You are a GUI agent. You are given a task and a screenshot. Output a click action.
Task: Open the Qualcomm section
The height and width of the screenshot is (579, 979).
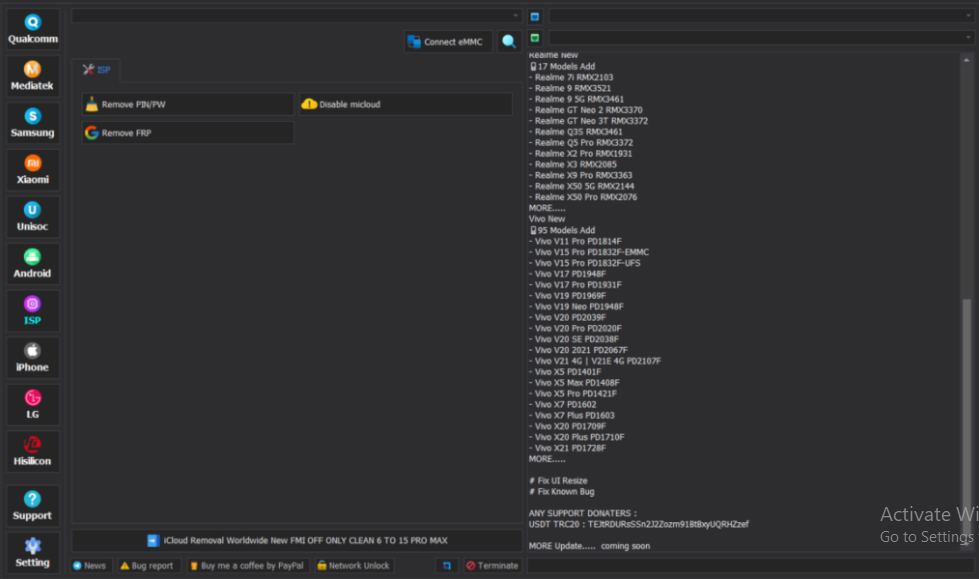32,29
